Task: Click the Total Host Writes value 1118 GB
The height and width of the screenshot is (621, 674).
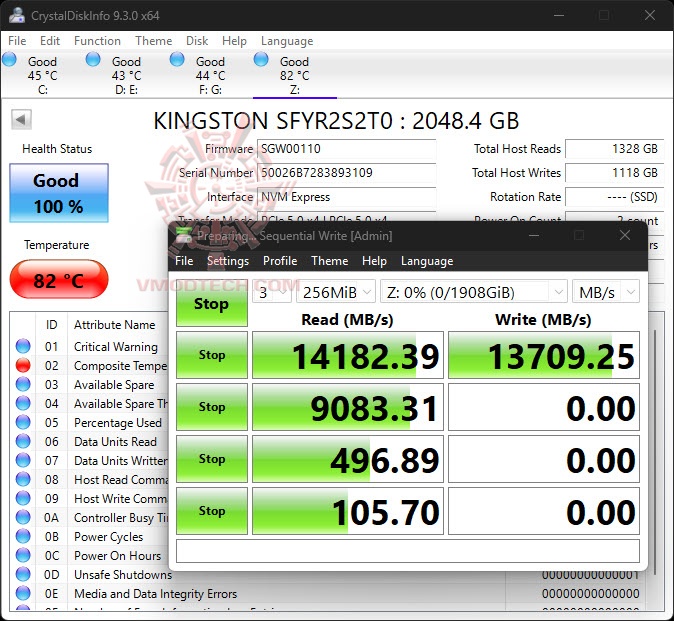Action: [614, 173]
